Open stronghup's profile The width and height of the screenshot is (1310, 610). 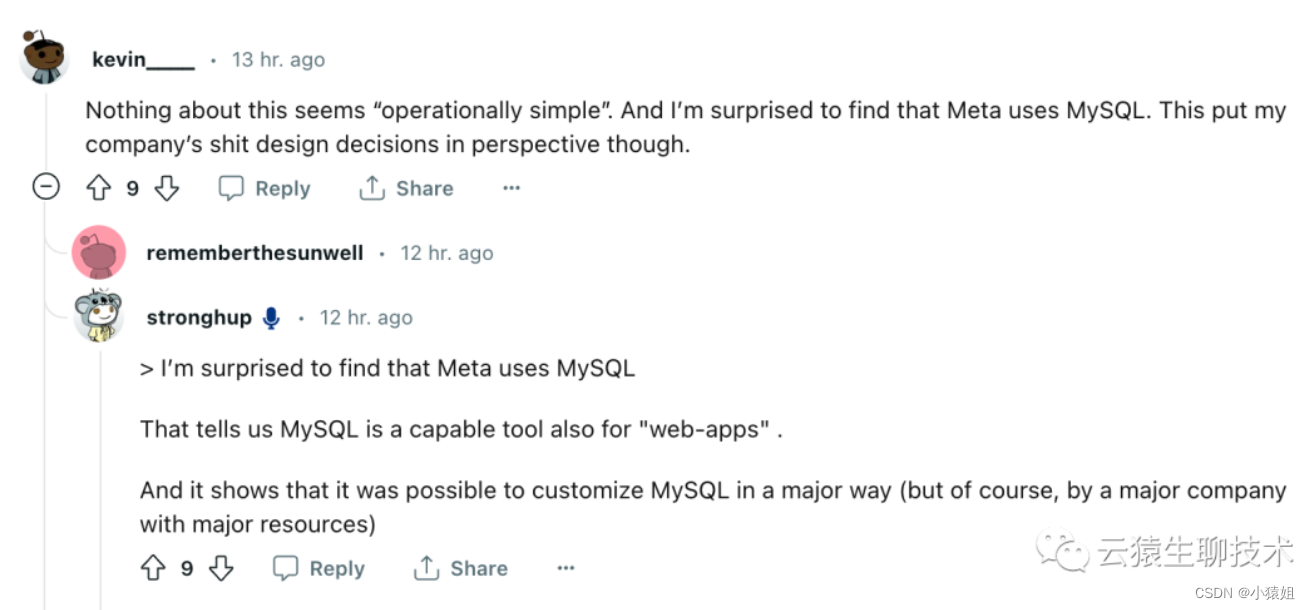point(198,317)
